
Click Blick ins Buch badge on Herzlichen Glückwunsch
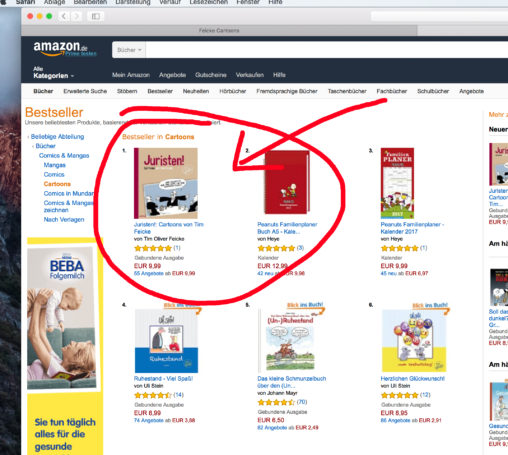pyautogui.click(x=430, y=306)
